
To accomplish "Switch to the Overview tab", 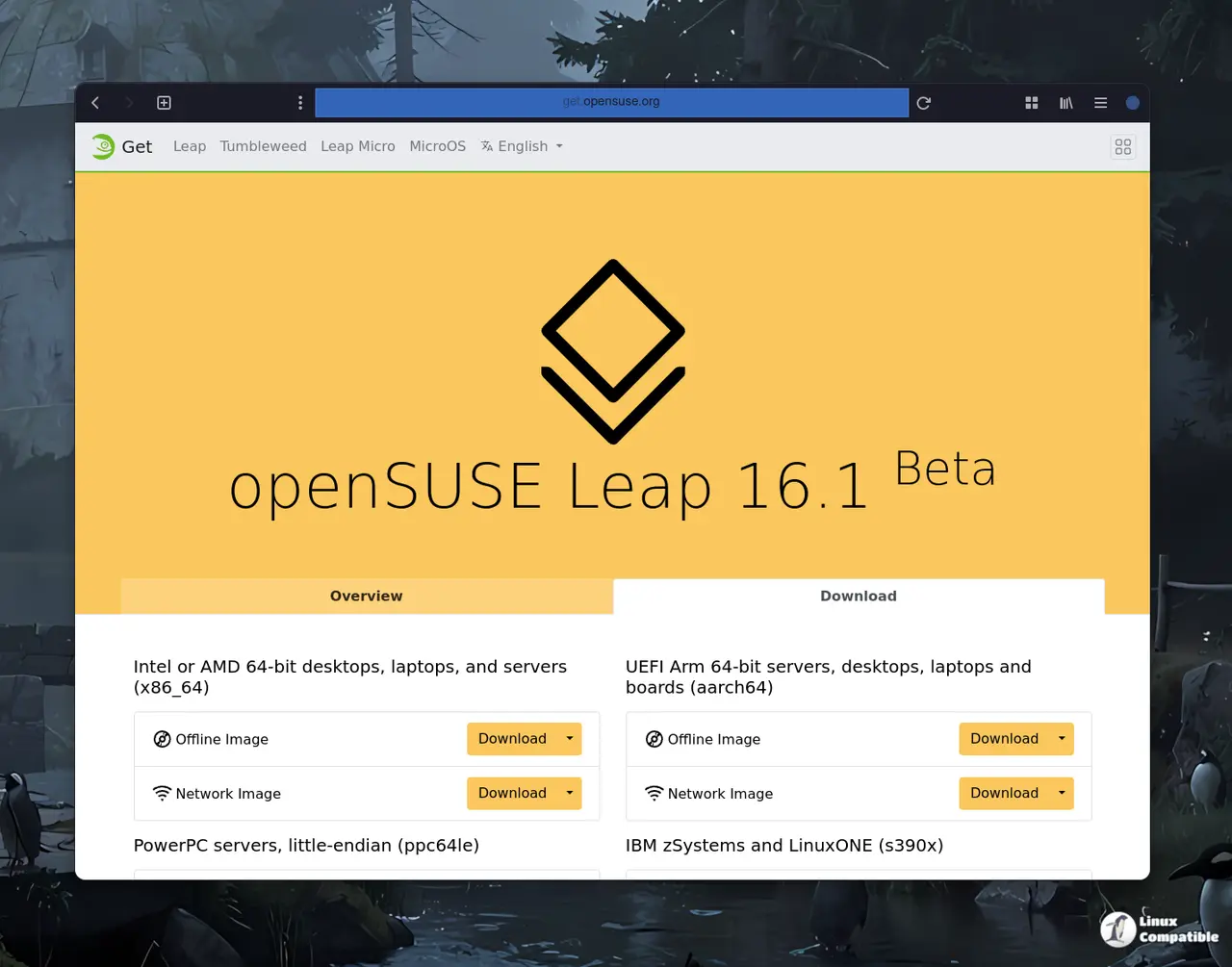I will [367, 597].
